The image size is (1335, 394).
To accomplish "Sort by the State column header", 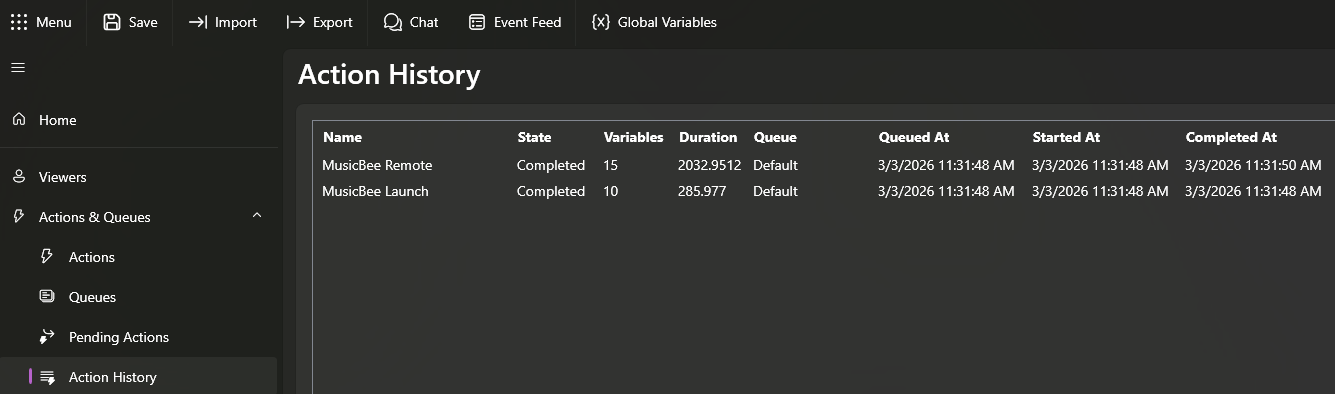I will (x=534, y=137).
